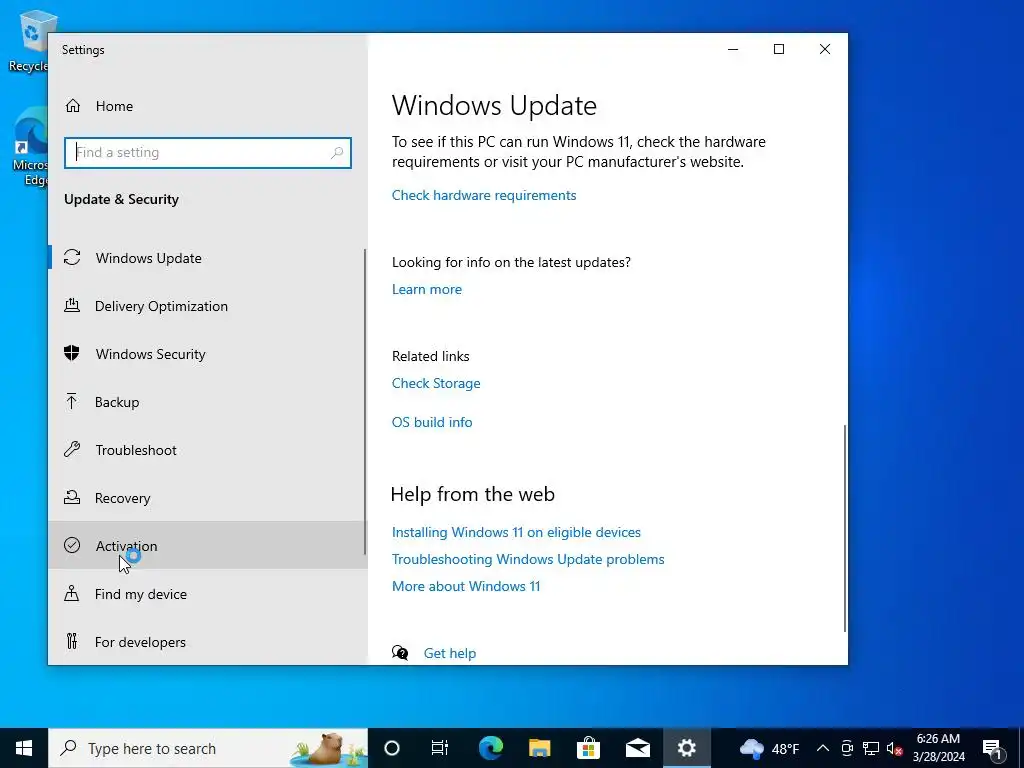Launch Microsoft Edge from the taskbar
The height and width of the screenshot is (768, 1024).
pos(490,748)
